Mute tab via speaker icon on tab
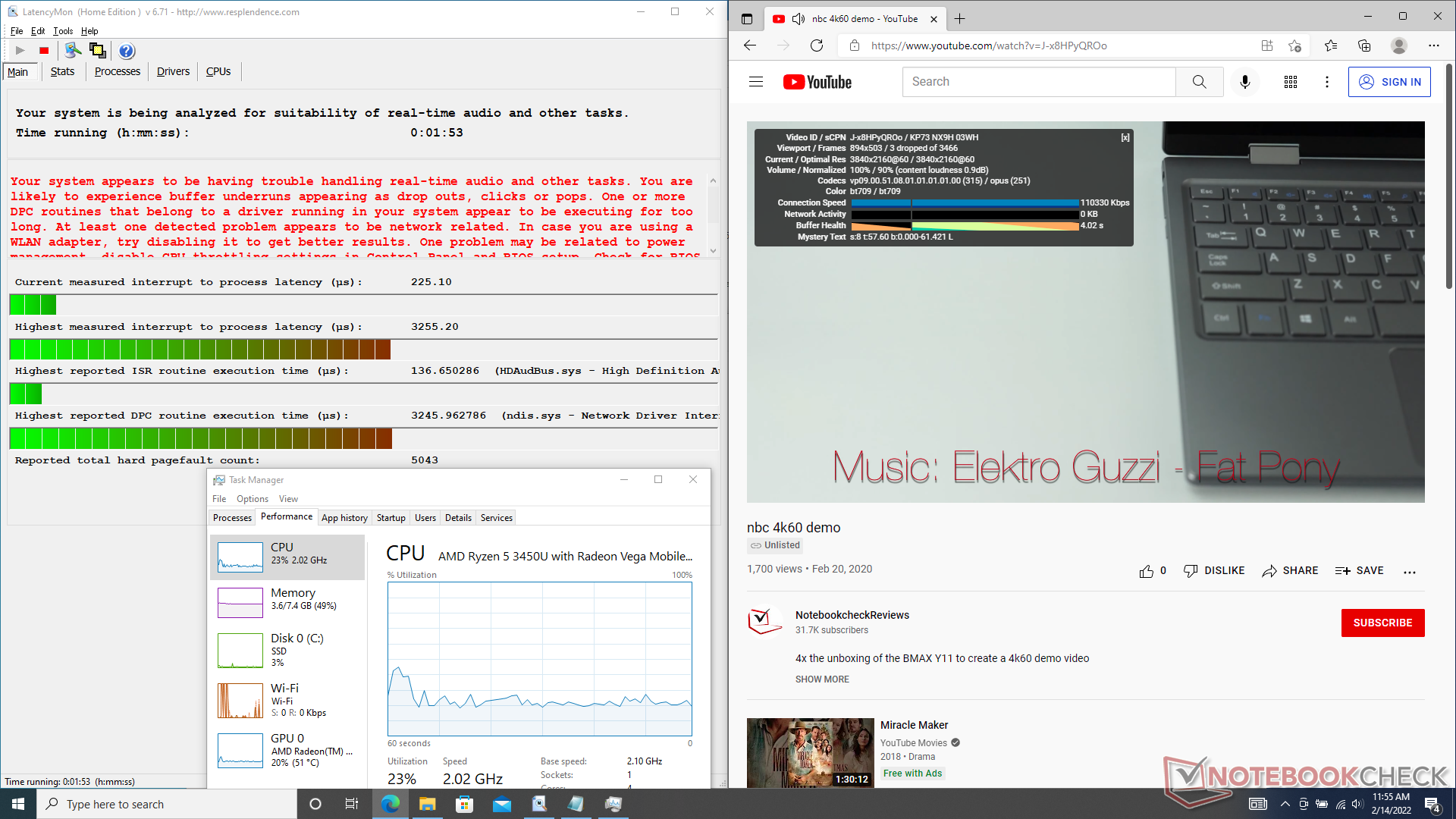Image resolution: width=1456 pixels, height=819 pixels. 798,19
